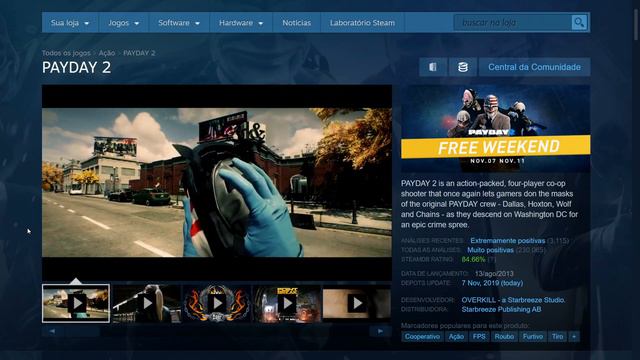Click the search magnifier icon
This screenshot has width=640, height=360.
[579, 22]
